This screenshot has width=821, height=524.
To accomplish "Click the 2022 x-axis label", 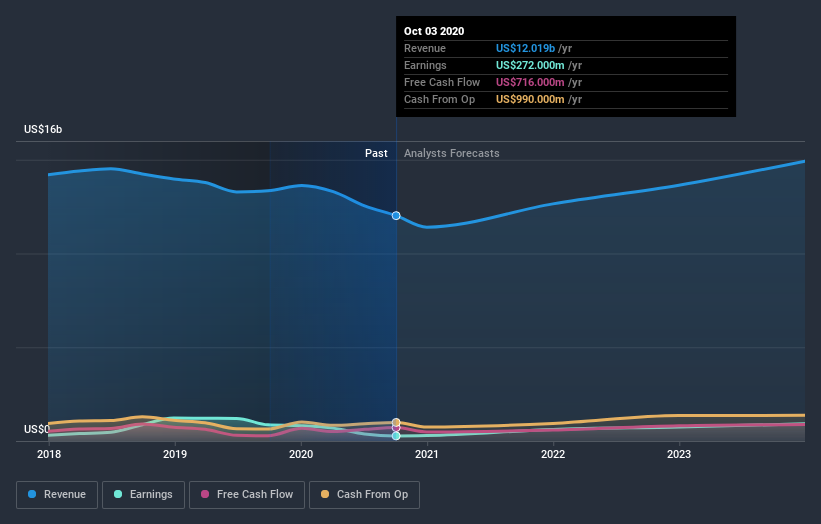I will coord(553,454).
